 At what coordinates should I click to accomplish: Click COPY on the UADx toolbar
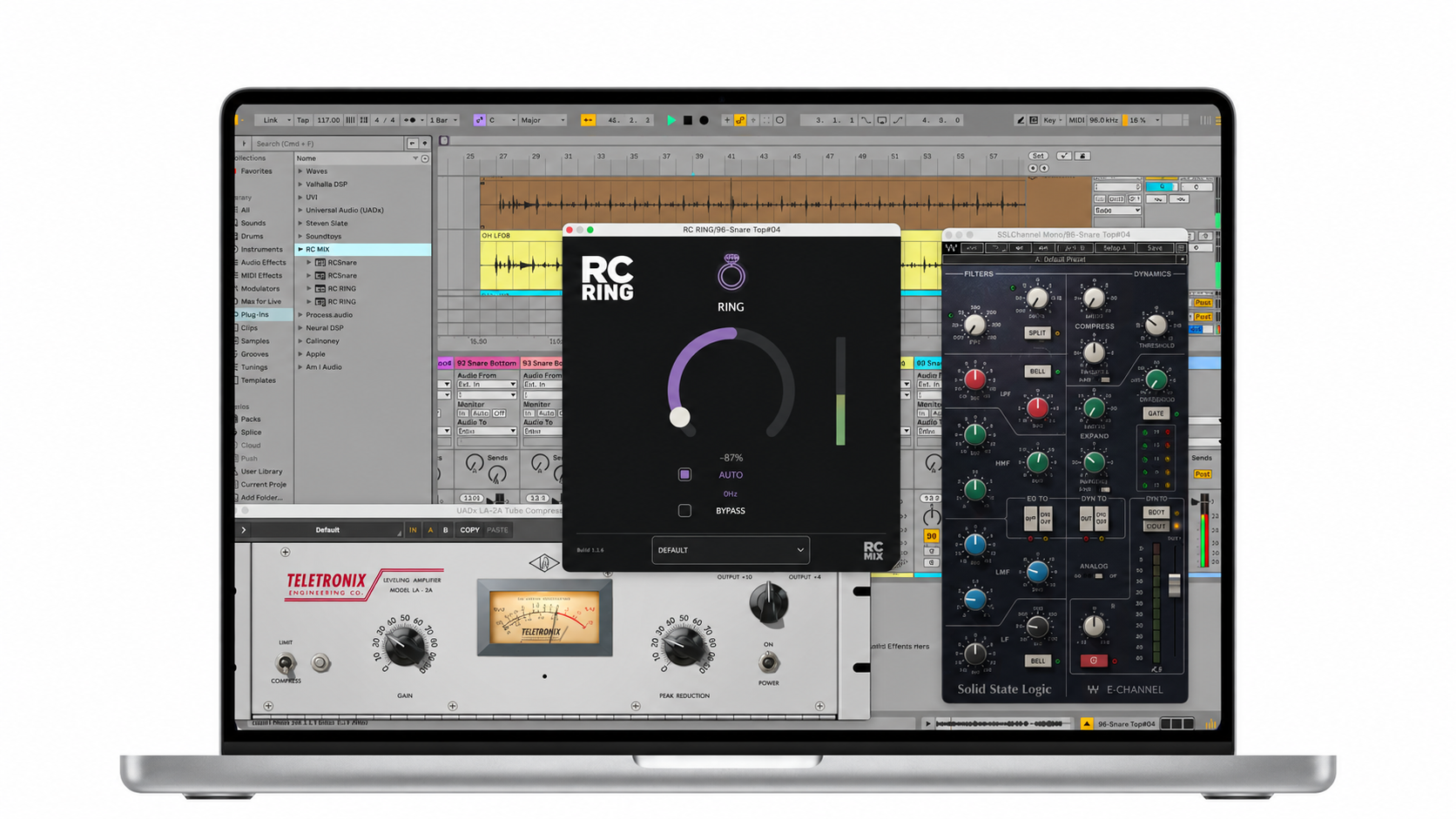click(x=469, y=530)
